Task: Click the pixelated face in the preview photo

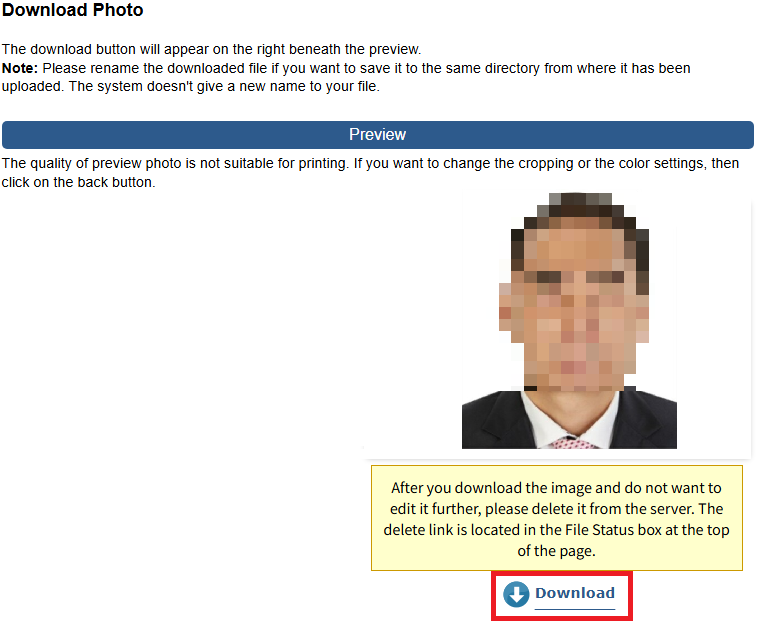Action: pyautogui.click(x=574, y=310)
